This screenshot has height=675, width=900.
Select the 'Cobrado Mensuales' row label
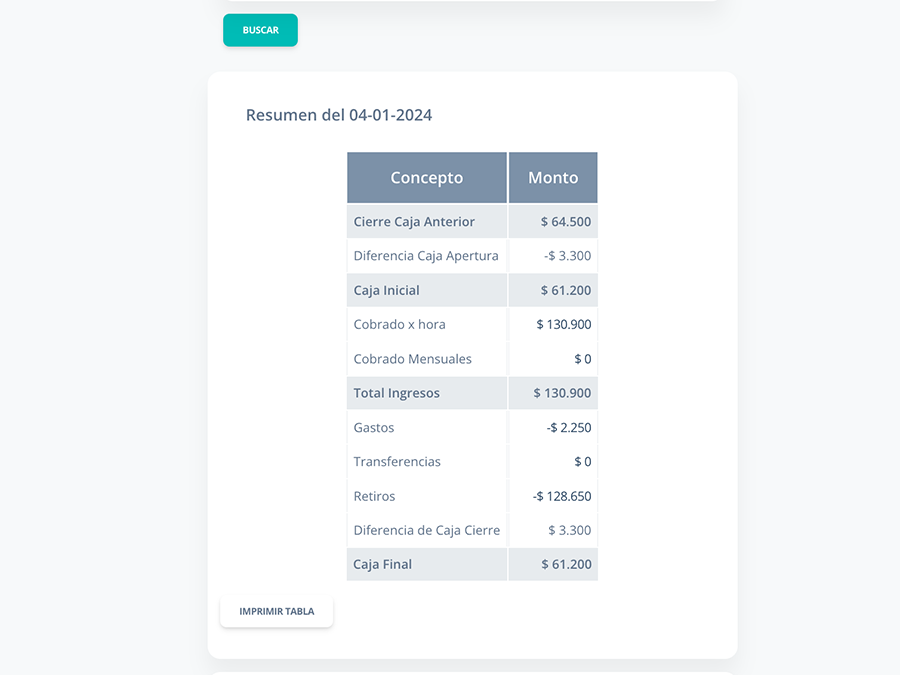point(412,359)
